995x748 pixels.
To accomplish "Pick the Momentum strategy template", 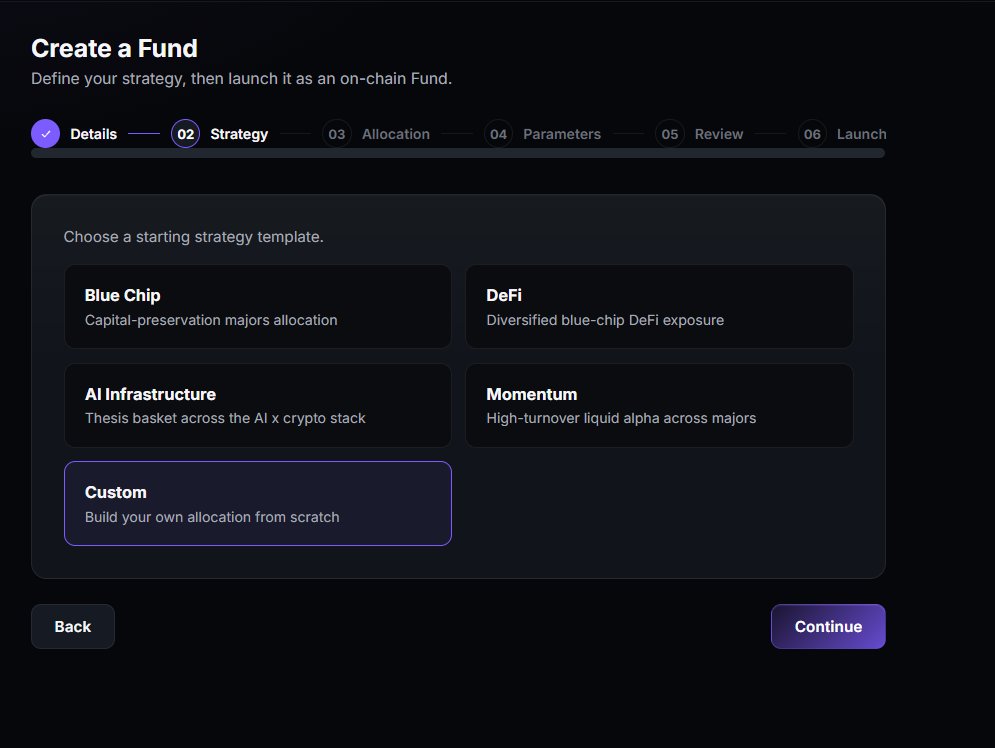I will tap(659, 405).
